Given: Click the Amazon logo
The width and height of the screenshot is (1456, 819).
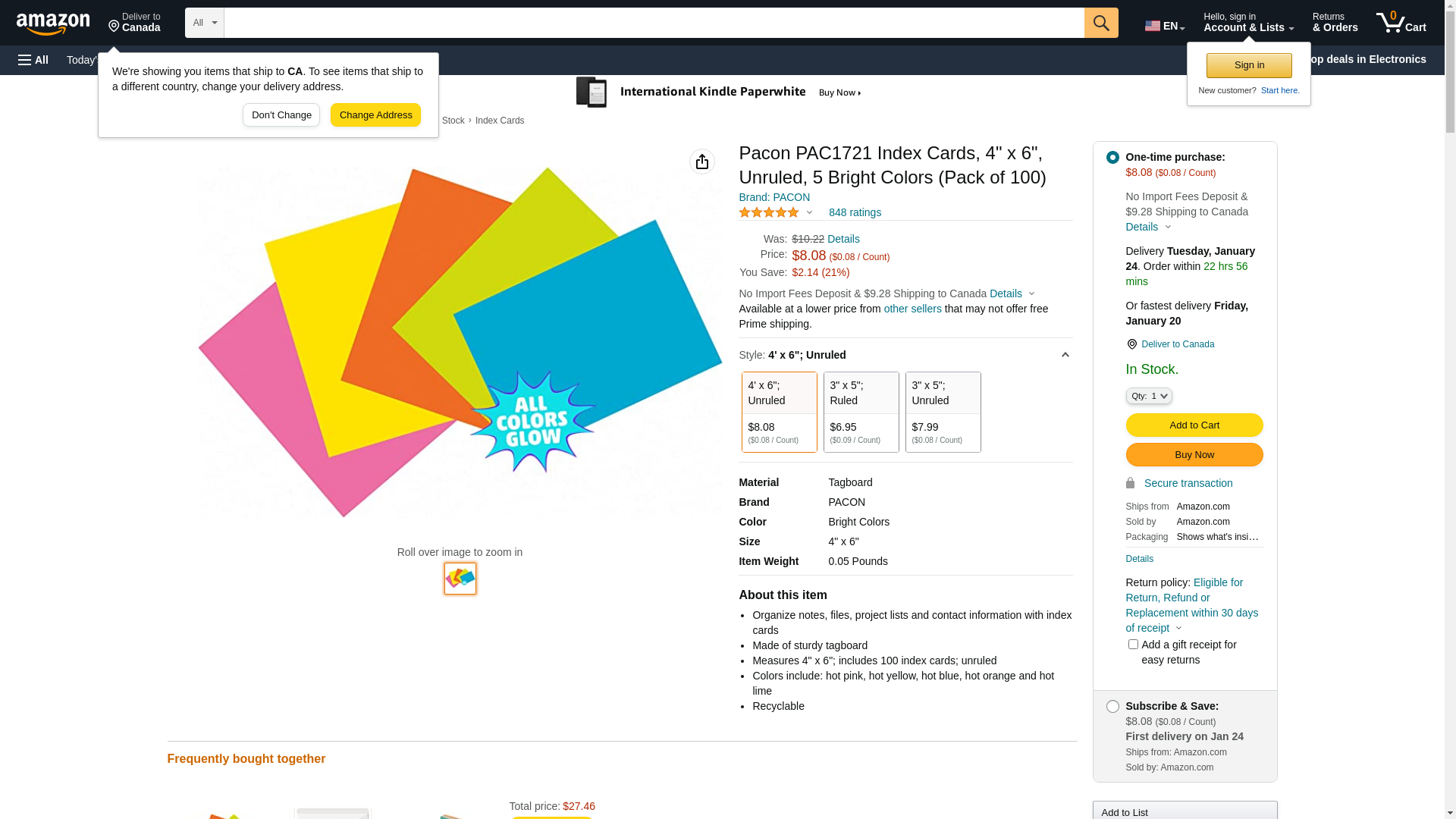Looking at the screenshot, I should coord(53,24).
